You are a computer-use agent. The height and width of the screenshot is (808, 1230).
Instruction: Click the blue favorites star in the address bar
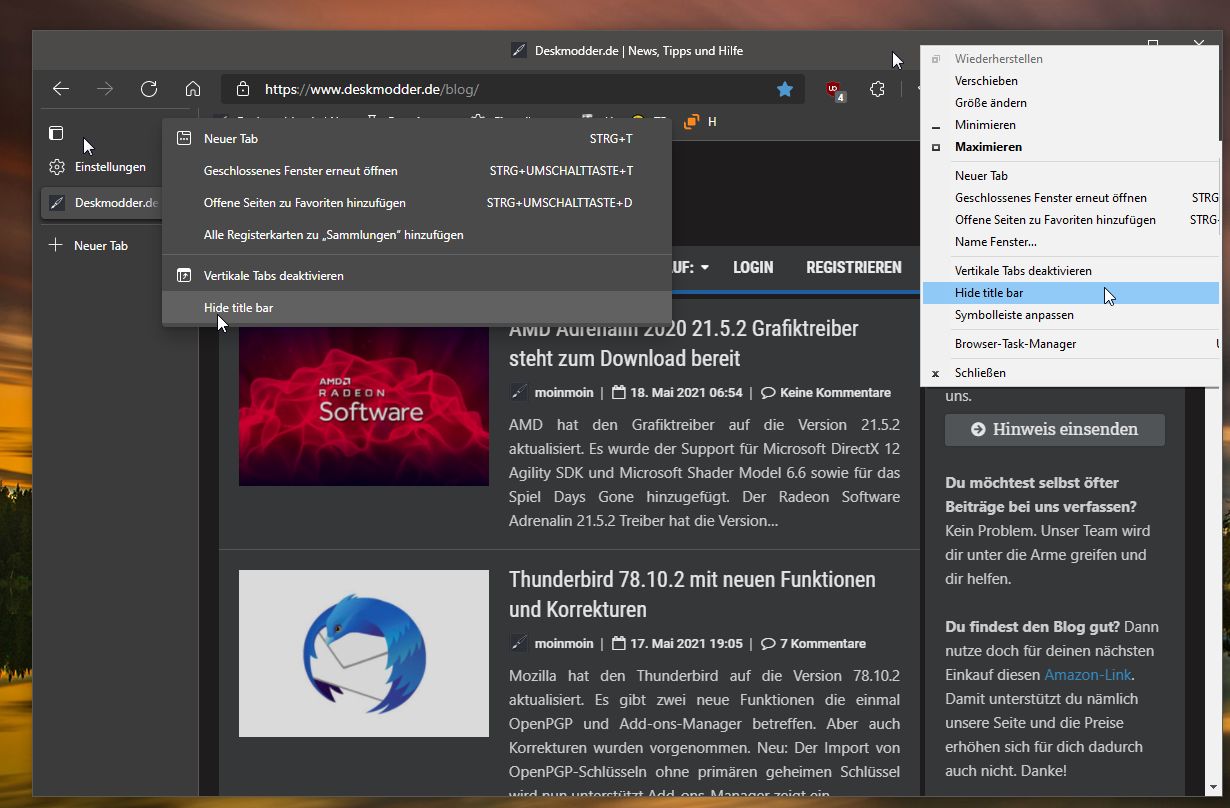tap(785, 89)
